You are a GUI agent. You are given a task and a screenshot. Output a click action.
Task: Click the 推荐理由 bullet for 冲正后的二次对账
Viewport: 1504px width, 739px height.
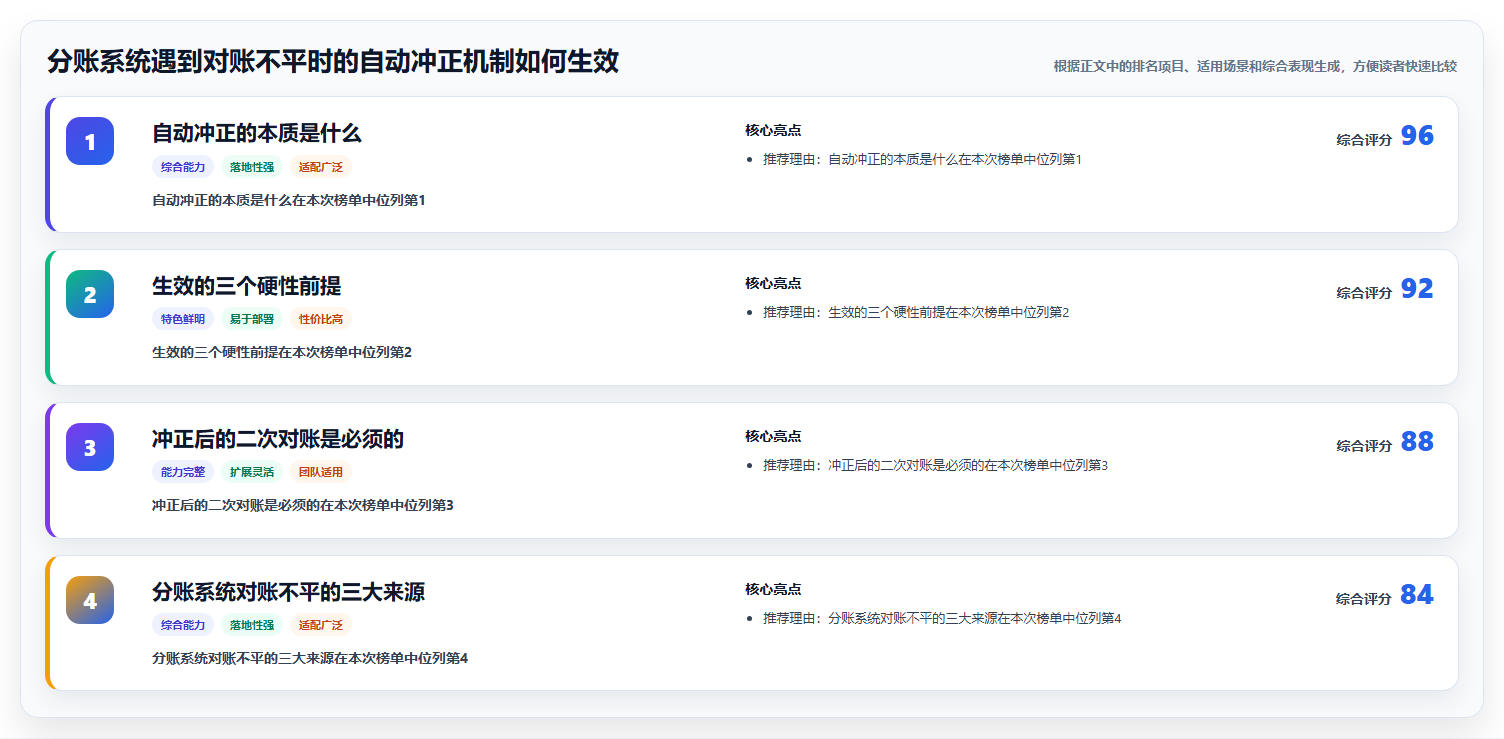point(935,465)
